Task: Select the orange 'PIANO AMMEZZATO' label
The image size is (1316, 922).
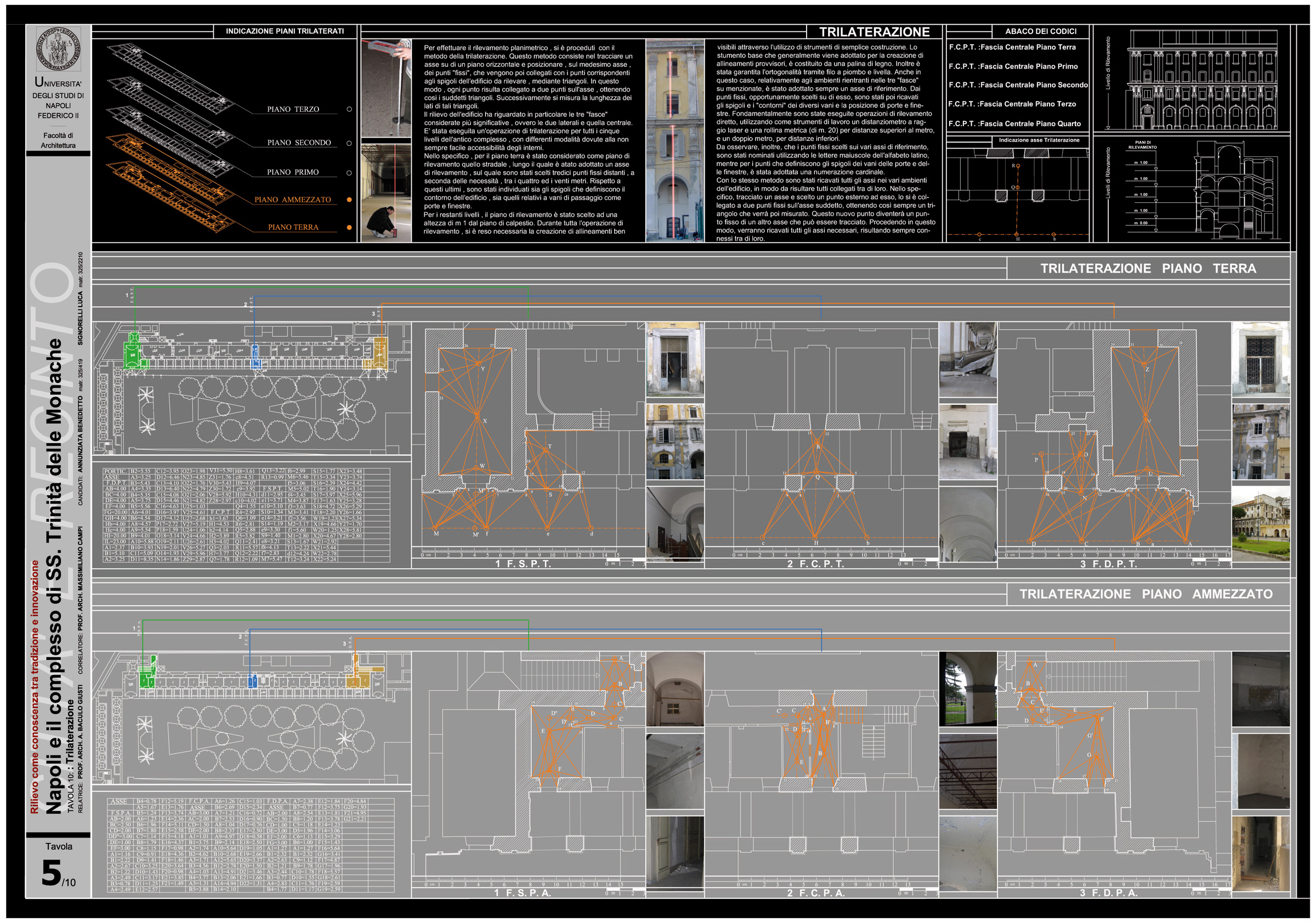Action: click(292, 200)
